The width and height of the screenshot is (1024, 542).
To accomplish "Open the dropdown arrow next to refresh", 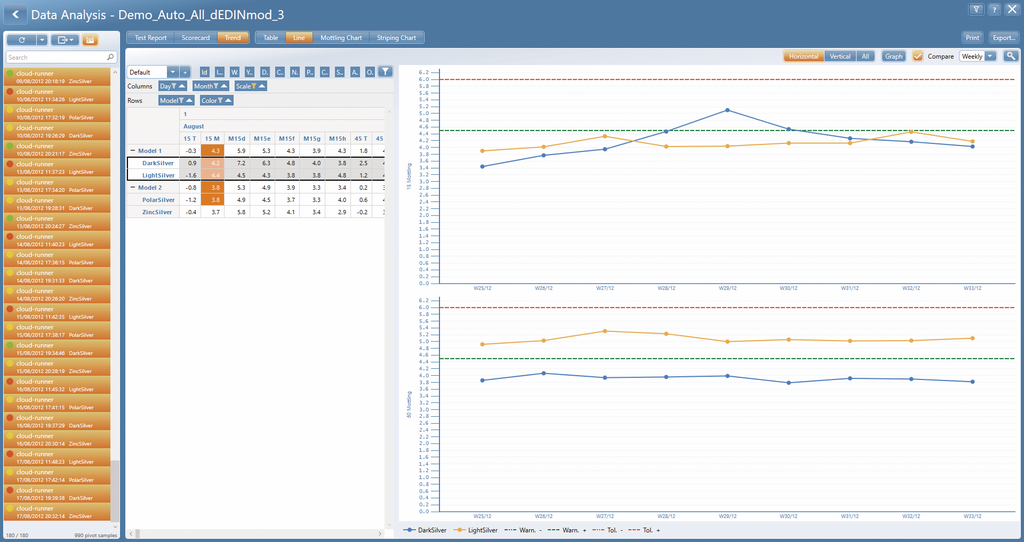I will [x=42, y=40].
